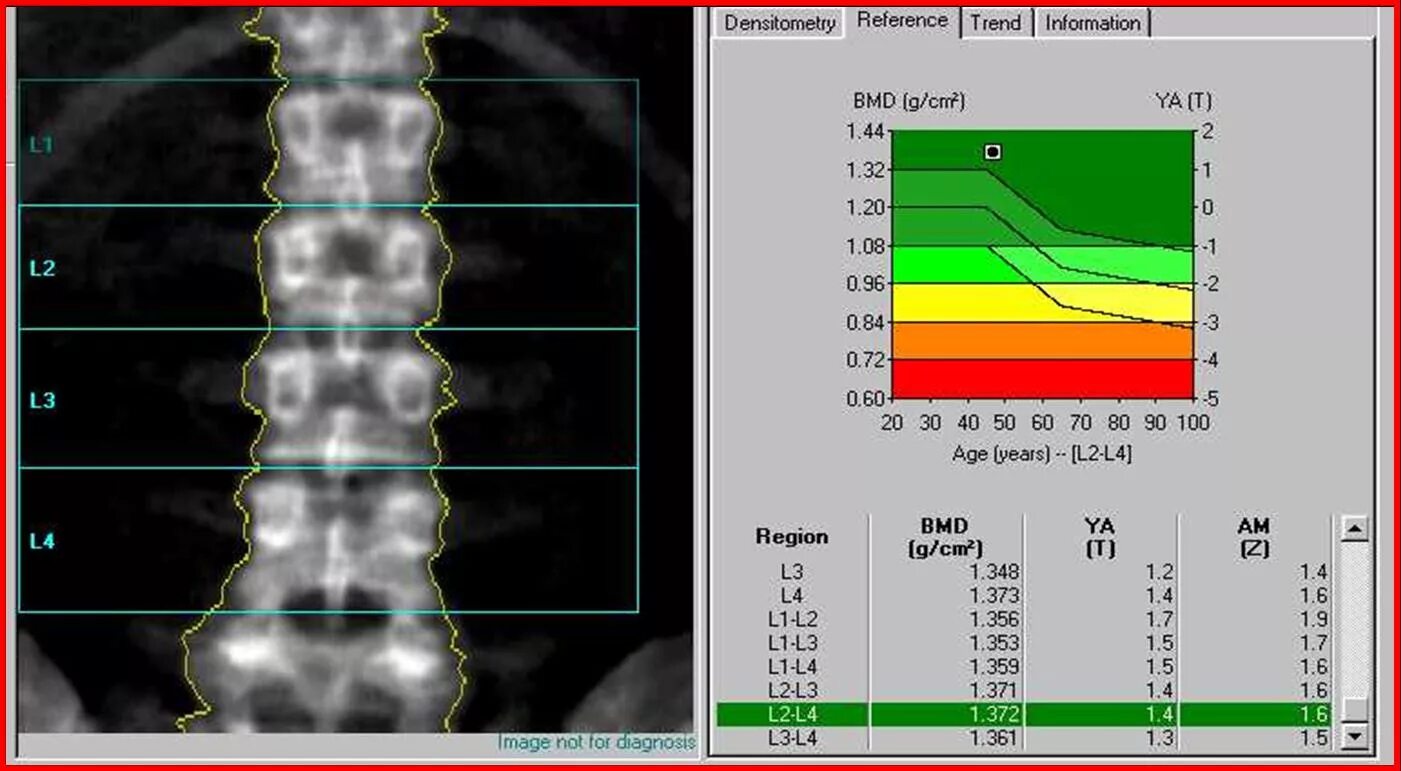The image size is (1401, 771).
Task: Click the results table scrollbar thumb
Action: click(1354, 709)
